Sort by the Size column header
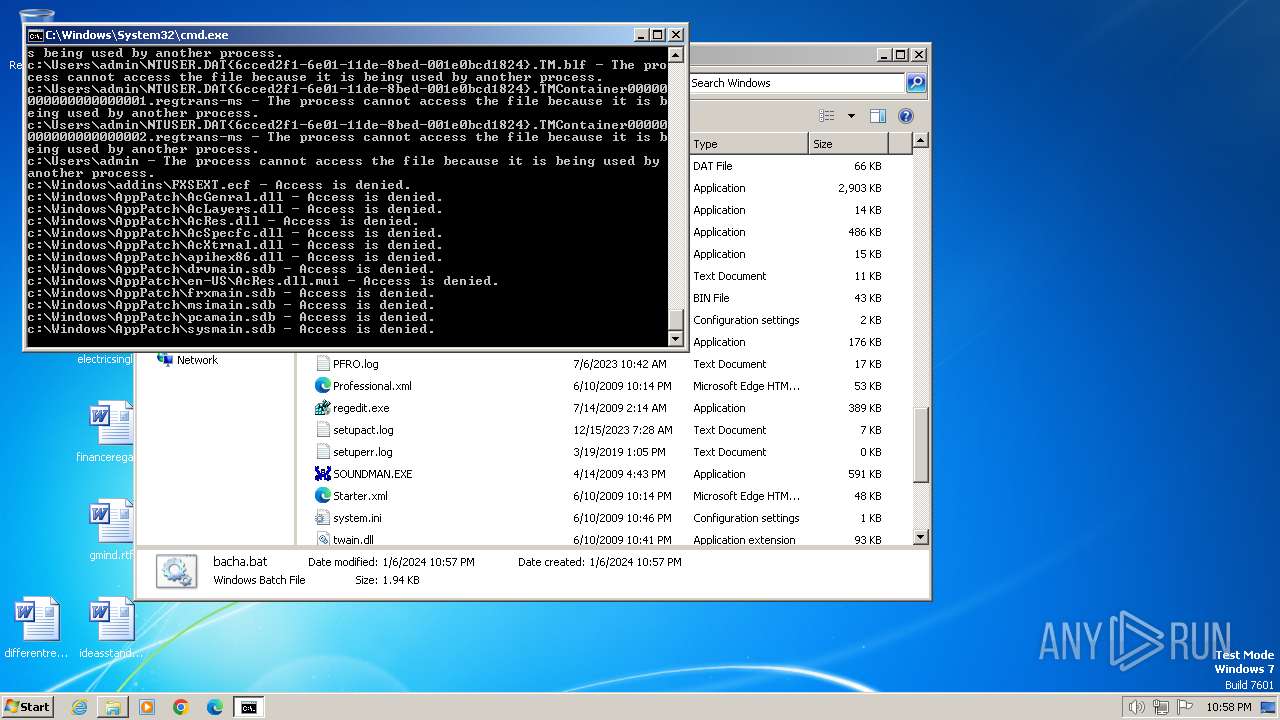The height and width of the screenshot is (720, 1280). click(x=848, y=144)
